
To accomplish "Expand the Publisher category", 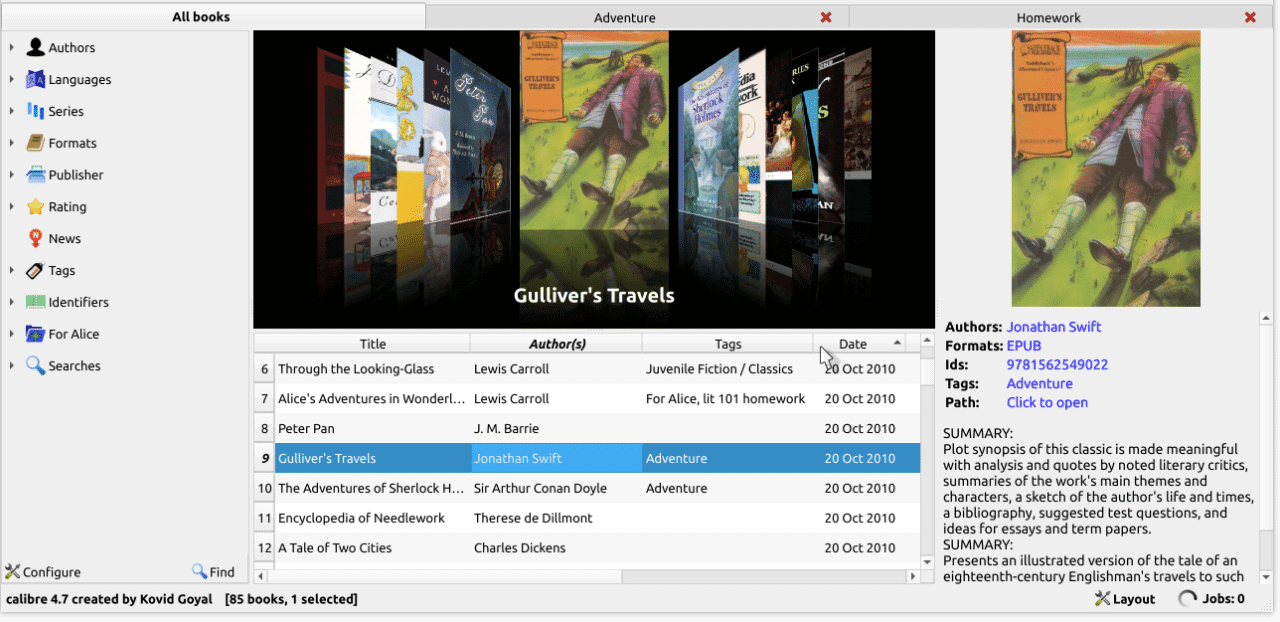I will click(12, 175).
